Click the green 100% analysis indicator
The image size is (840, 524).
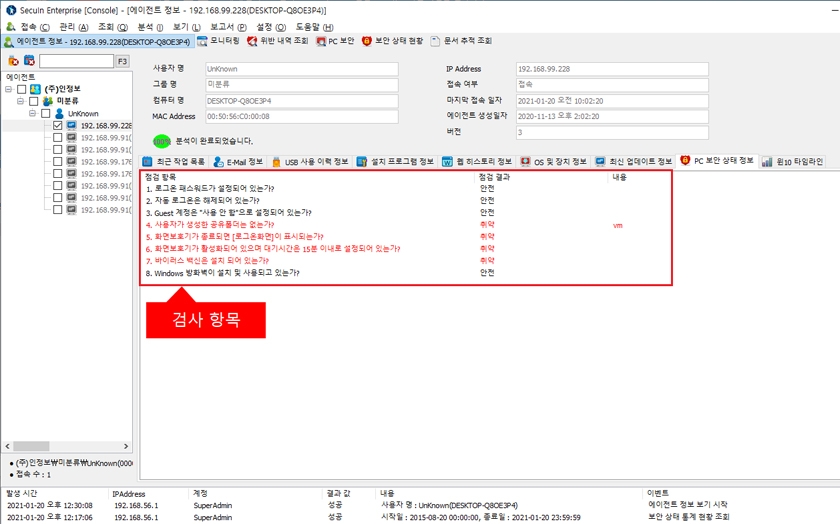click(x=162, y=141)
